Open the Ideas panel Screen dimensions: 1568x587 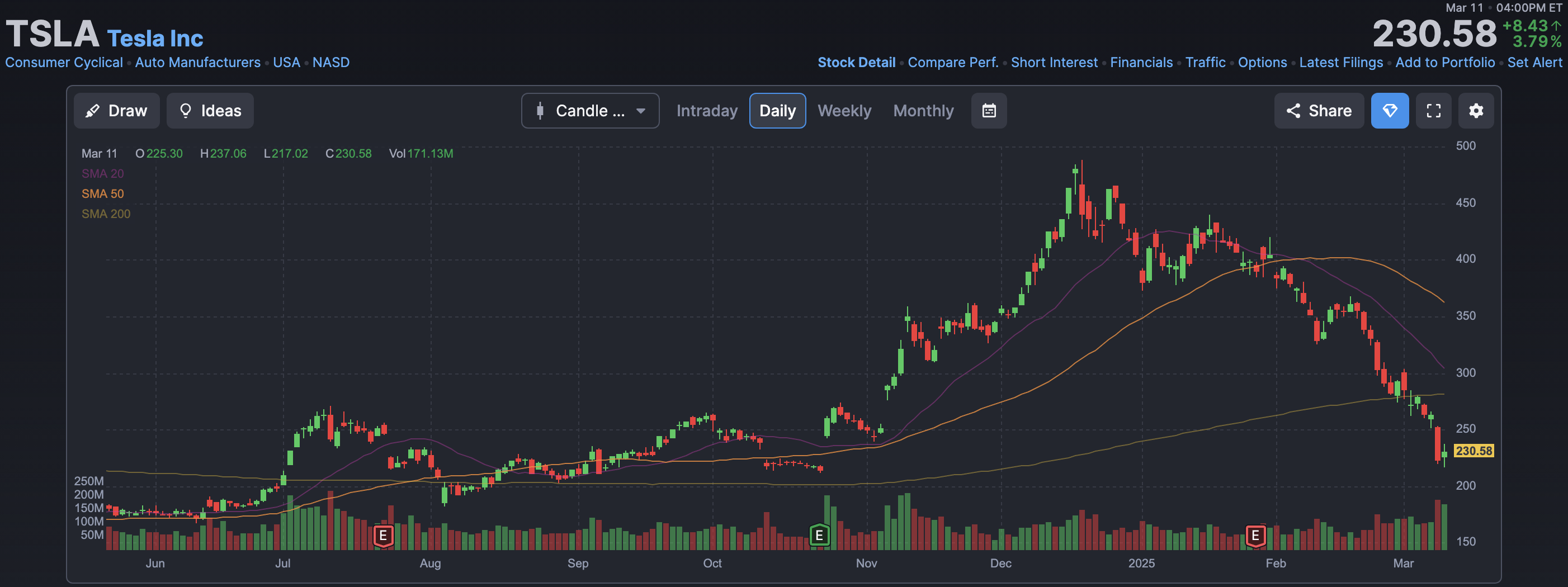pos(210,111)
